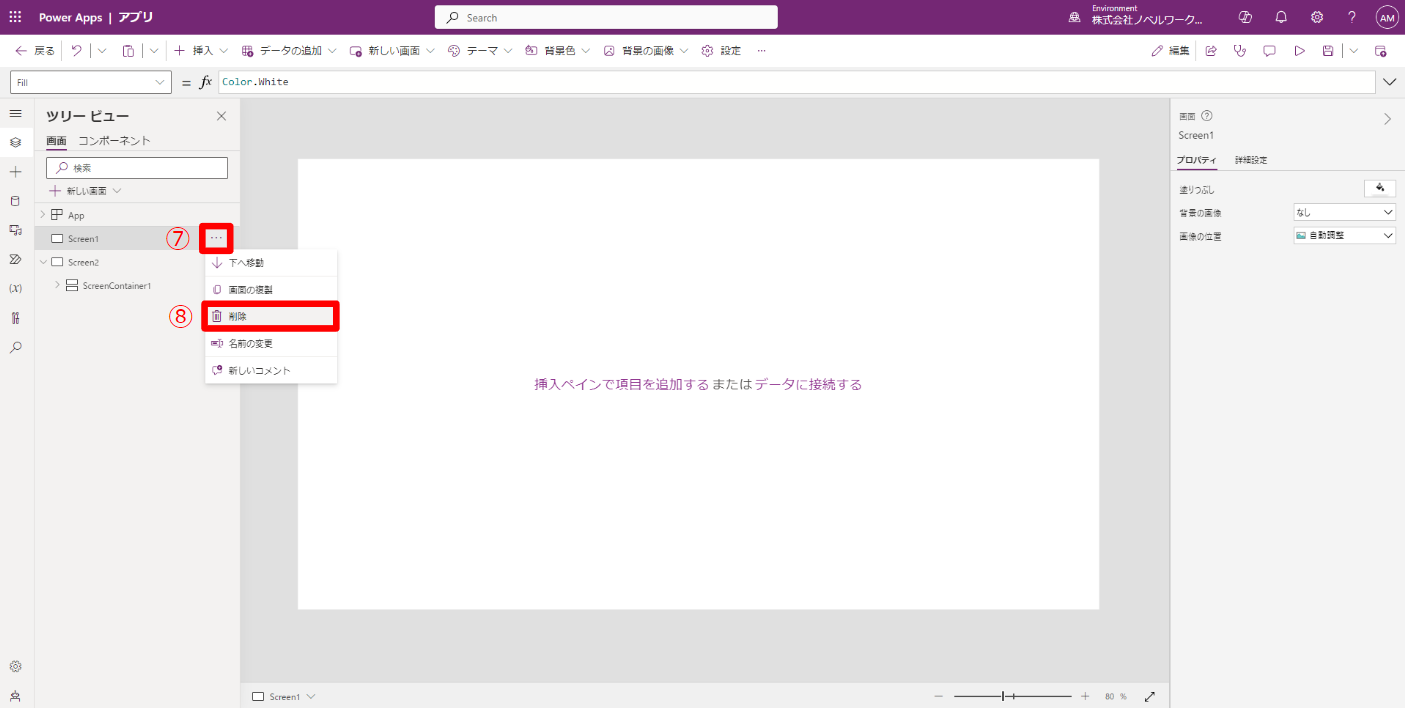
Task: Fit the canvas to window with the expand icon
Action: pyautogui.click(x=1150, y=696)
